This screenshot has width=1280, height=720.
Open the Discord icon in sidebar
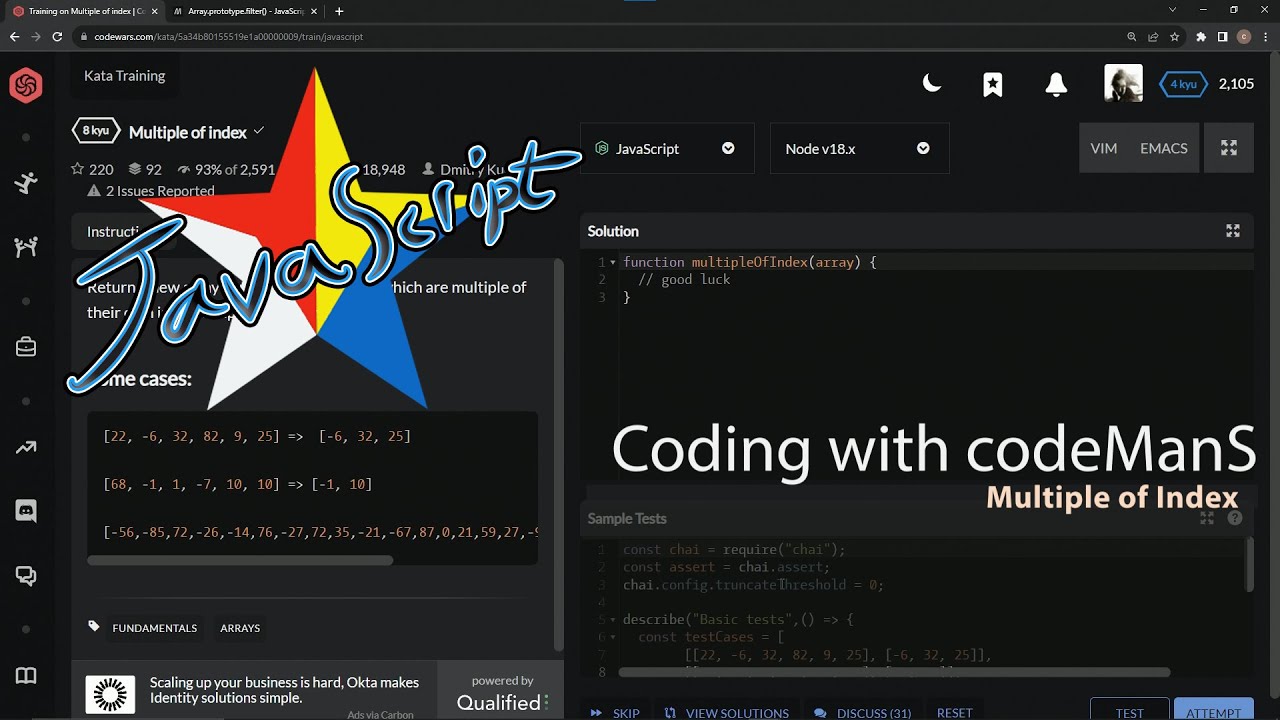coord(26,511)
